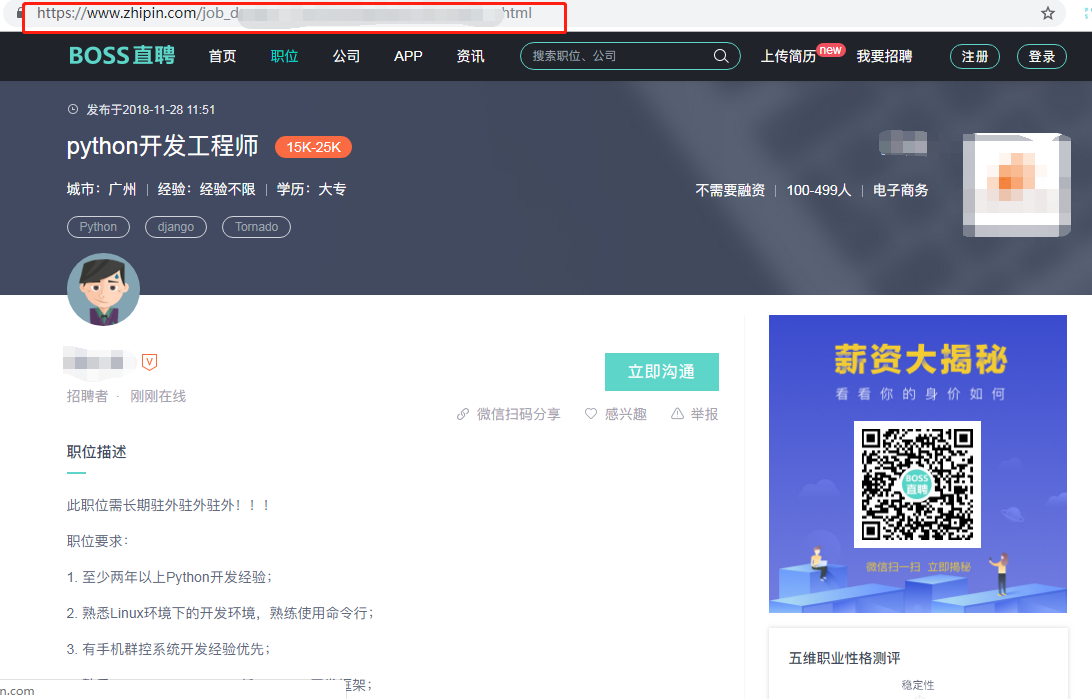
Task: Click the blurred company logo thumbnail
Action: point(1016,185)
